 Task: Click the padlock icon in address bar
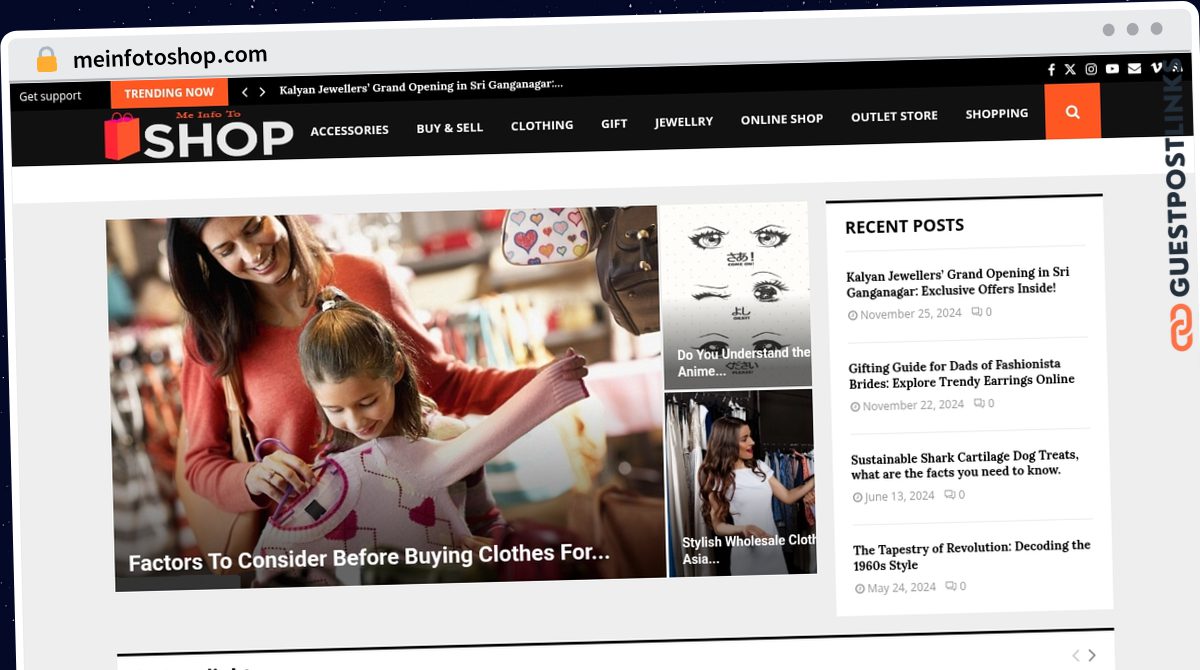tap(46, 59)
